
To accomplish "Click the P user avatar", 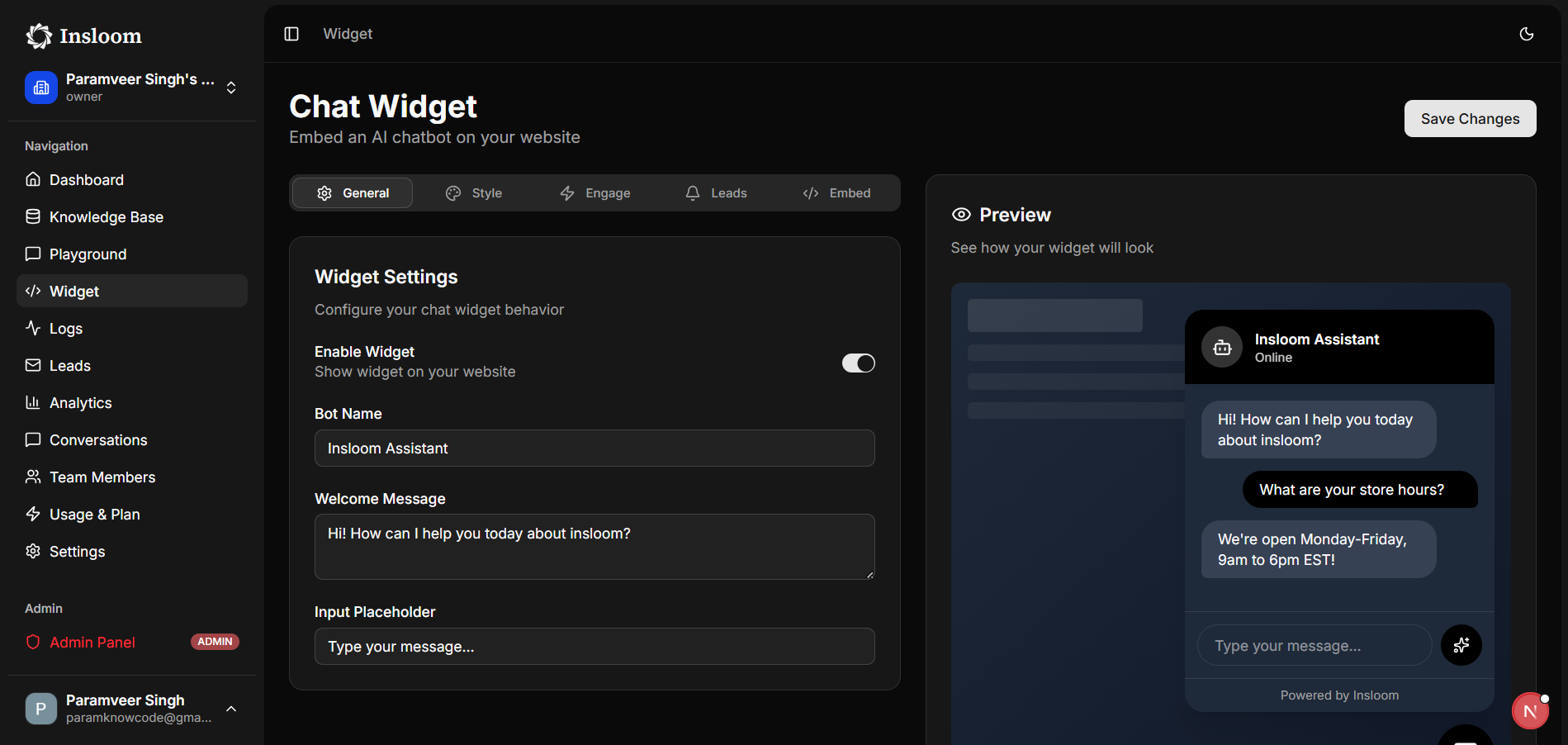I will click(x=41, y=709).
